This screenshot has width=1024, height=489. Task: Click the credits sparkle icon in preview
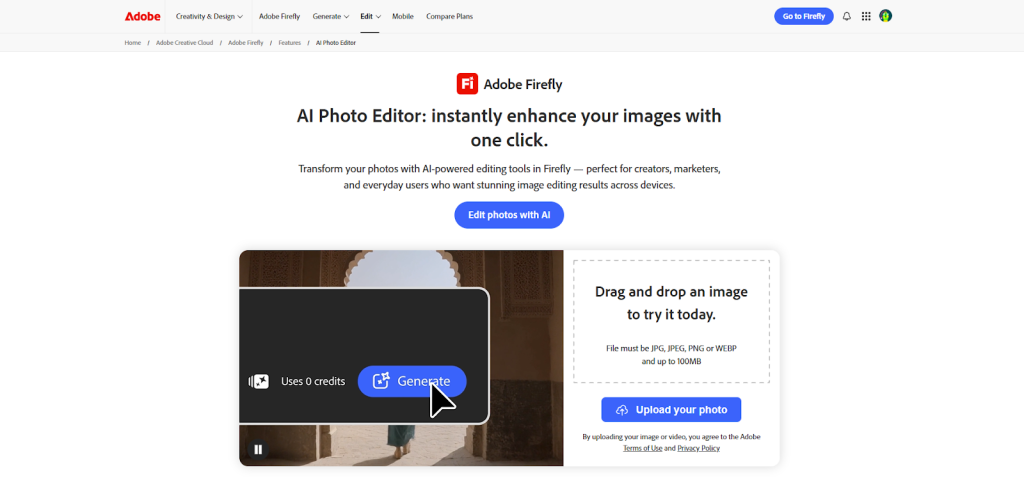click(259, 381)
